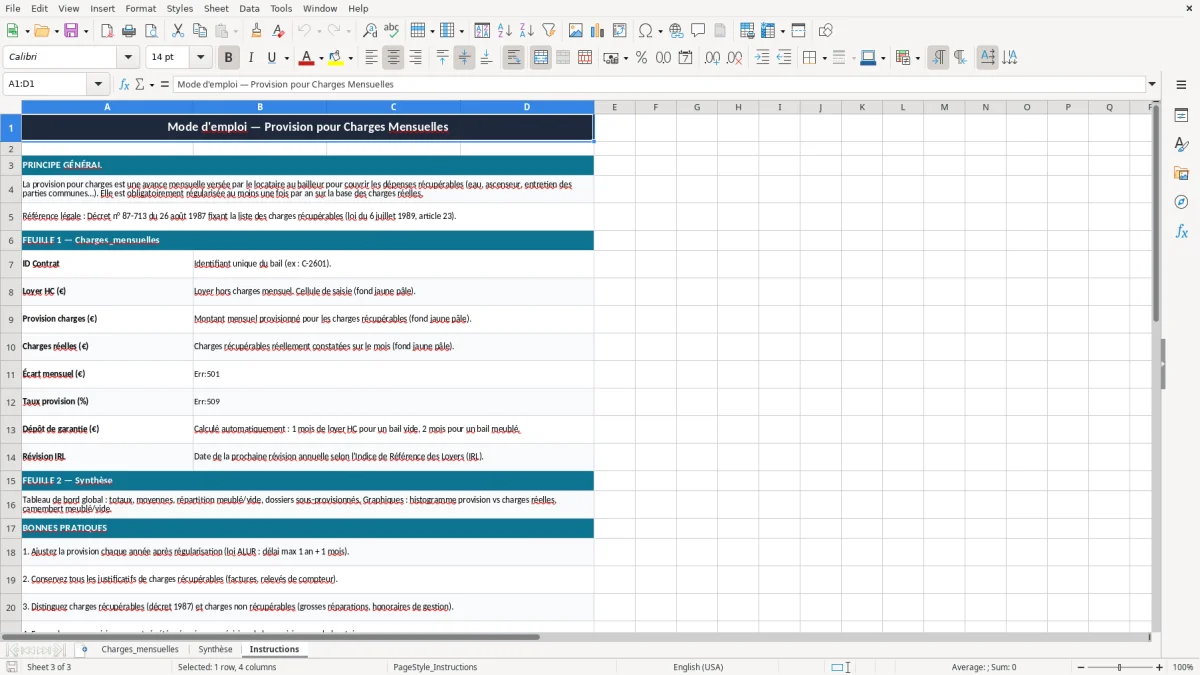The image size is (1200, 675).
Task: Open the Font Color dropdown arrow
Action: coord(320,58)
